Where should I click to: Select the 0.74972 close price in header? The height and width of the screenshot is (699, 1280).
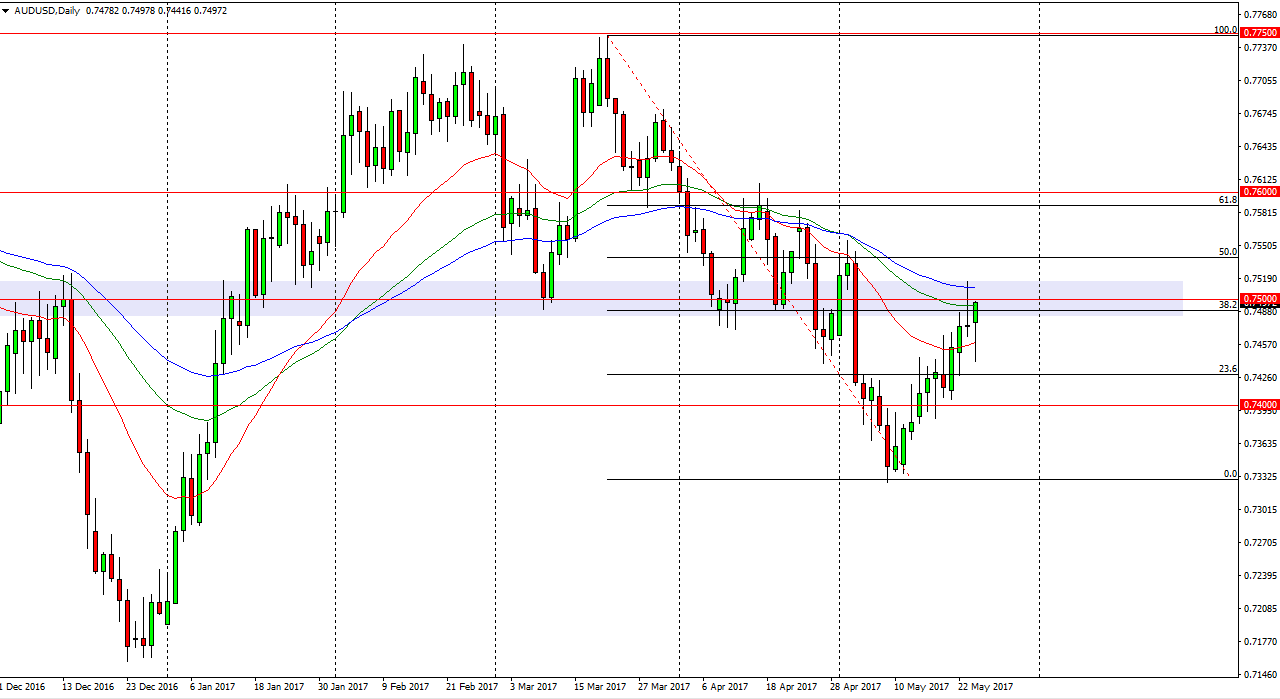coord(213,10)
